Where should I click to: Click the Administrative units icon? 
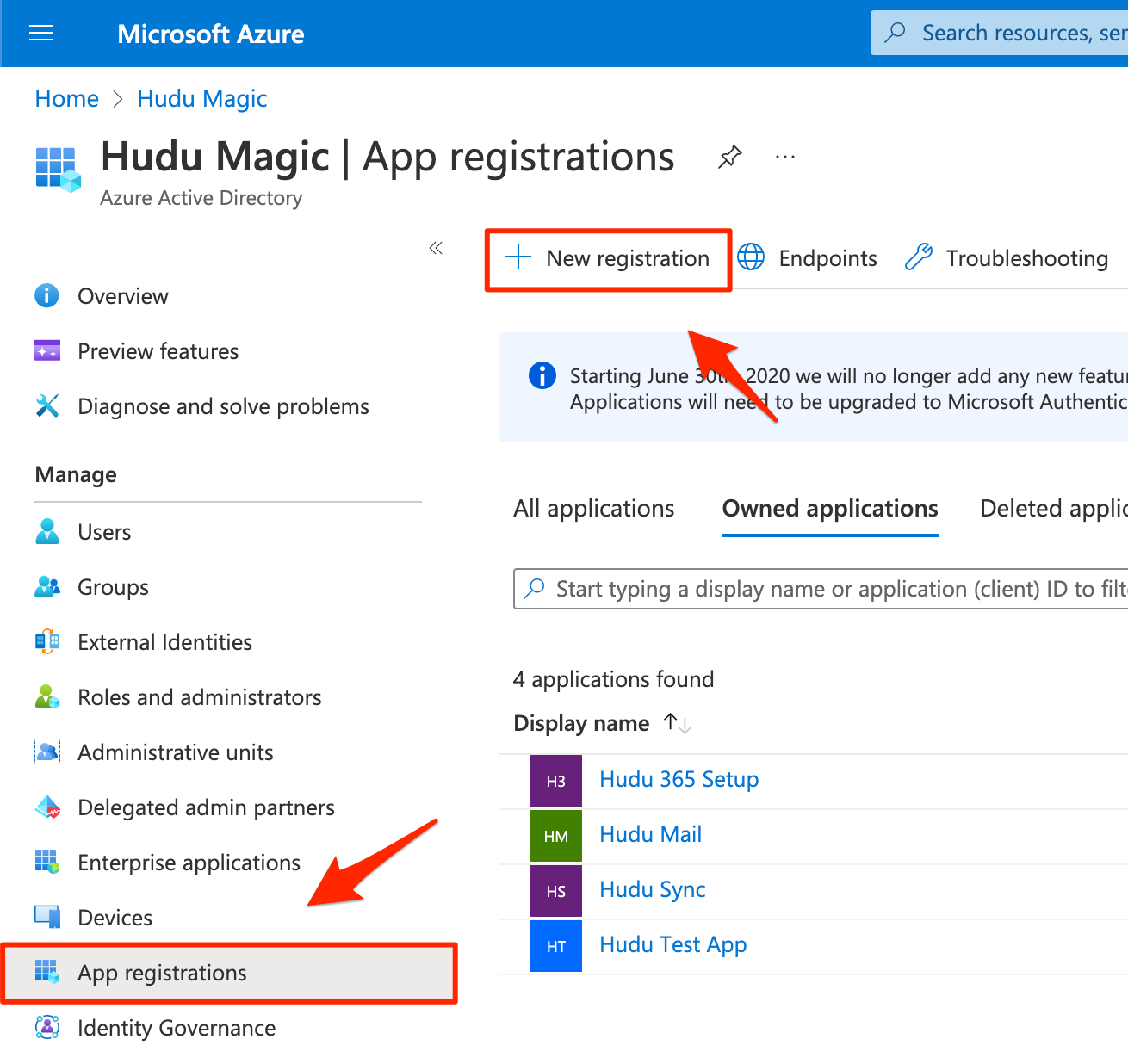(47, 752)
